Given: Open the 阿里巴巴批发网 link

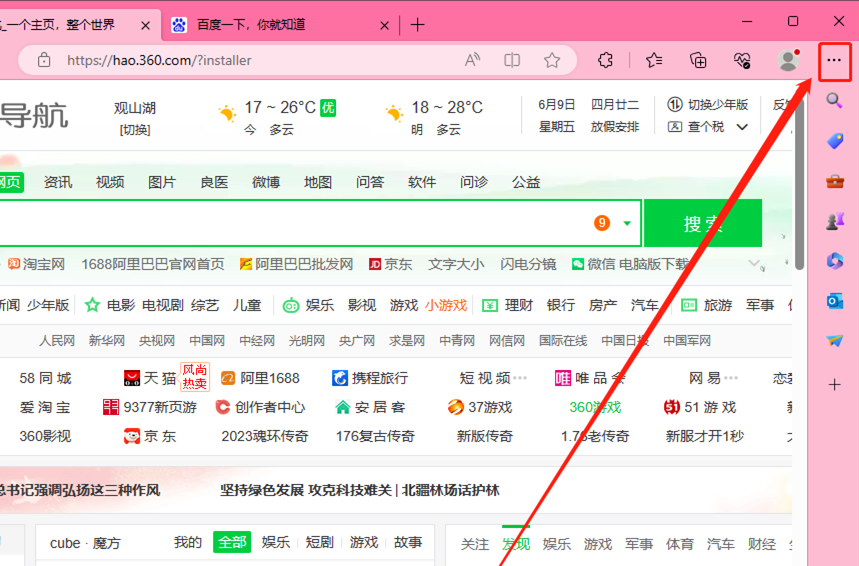Looking at the screenshot, I should click(296, 264).
